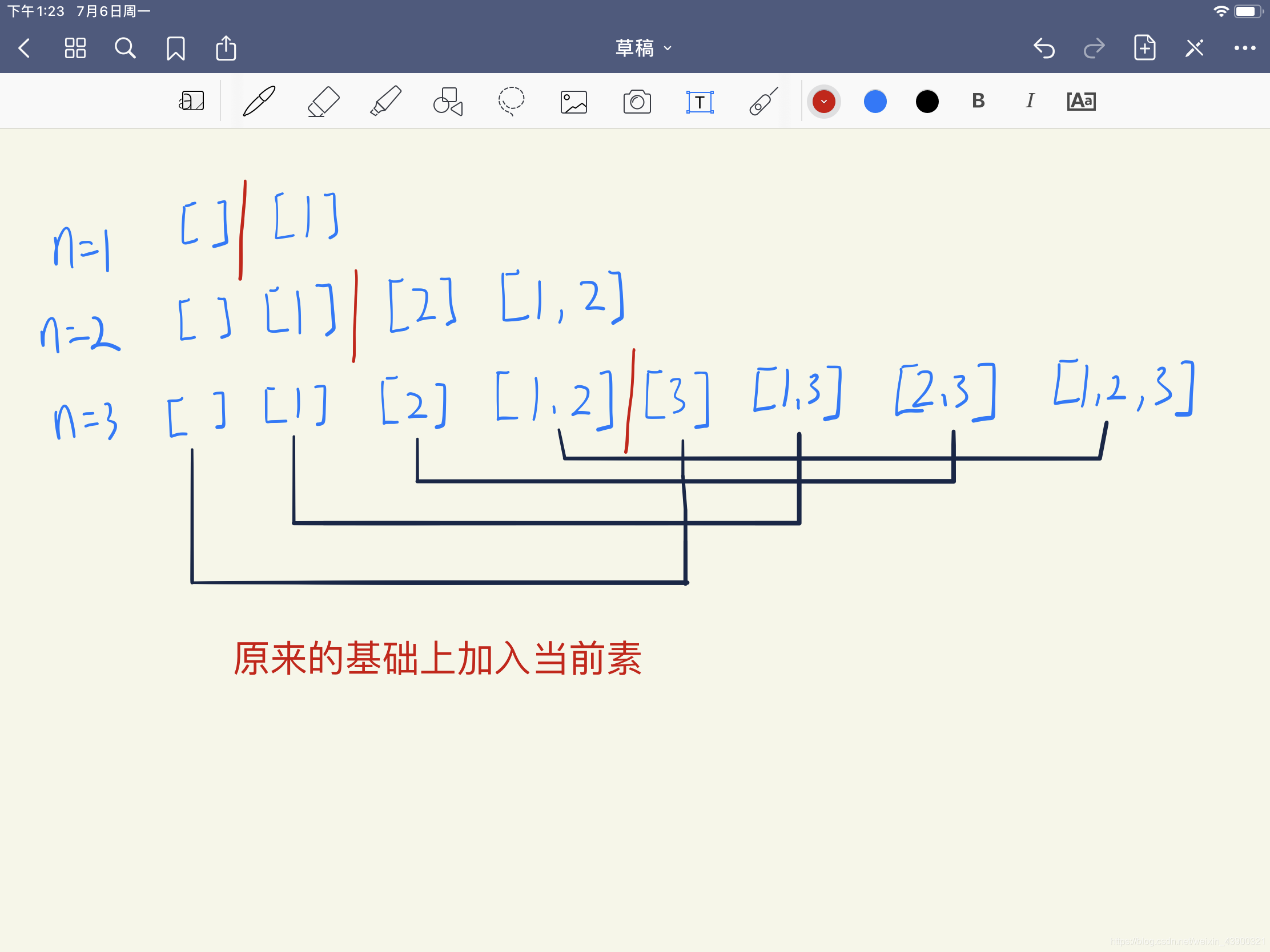Image resolution: width=1270 pixels, height=952 pixels.
Task: Toggle bold text formatting
Action: coord(978,101)
